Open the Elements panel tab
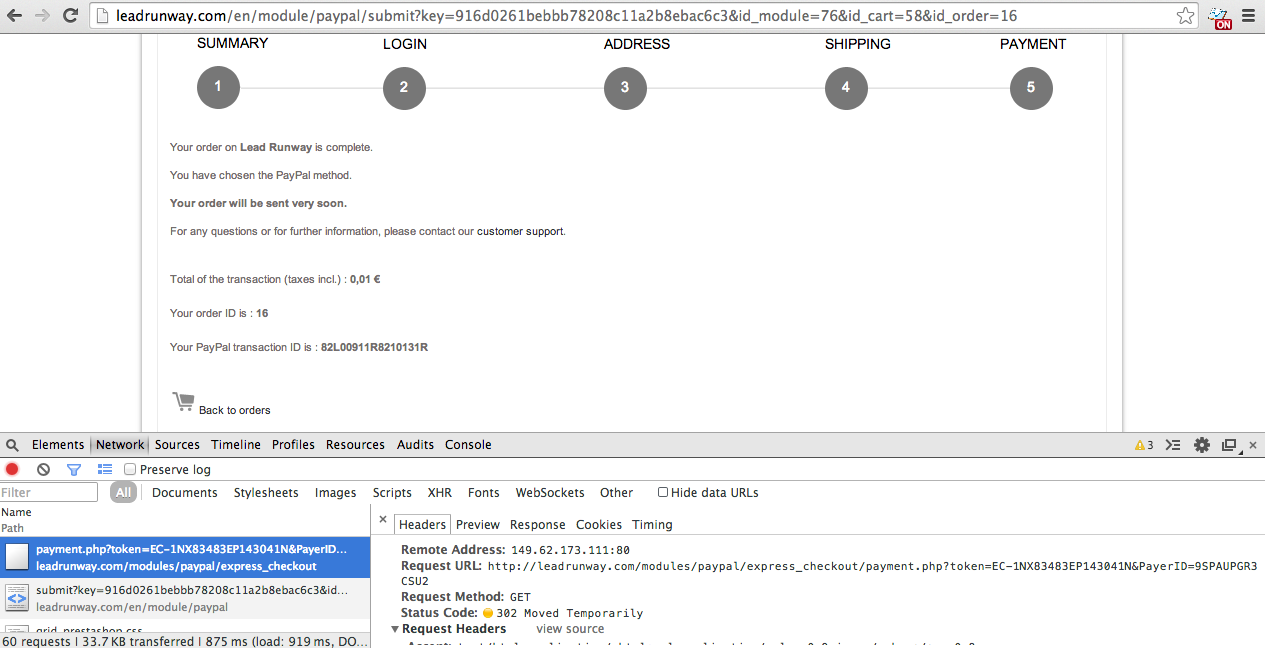1265x648 pixels. (58, 445)
